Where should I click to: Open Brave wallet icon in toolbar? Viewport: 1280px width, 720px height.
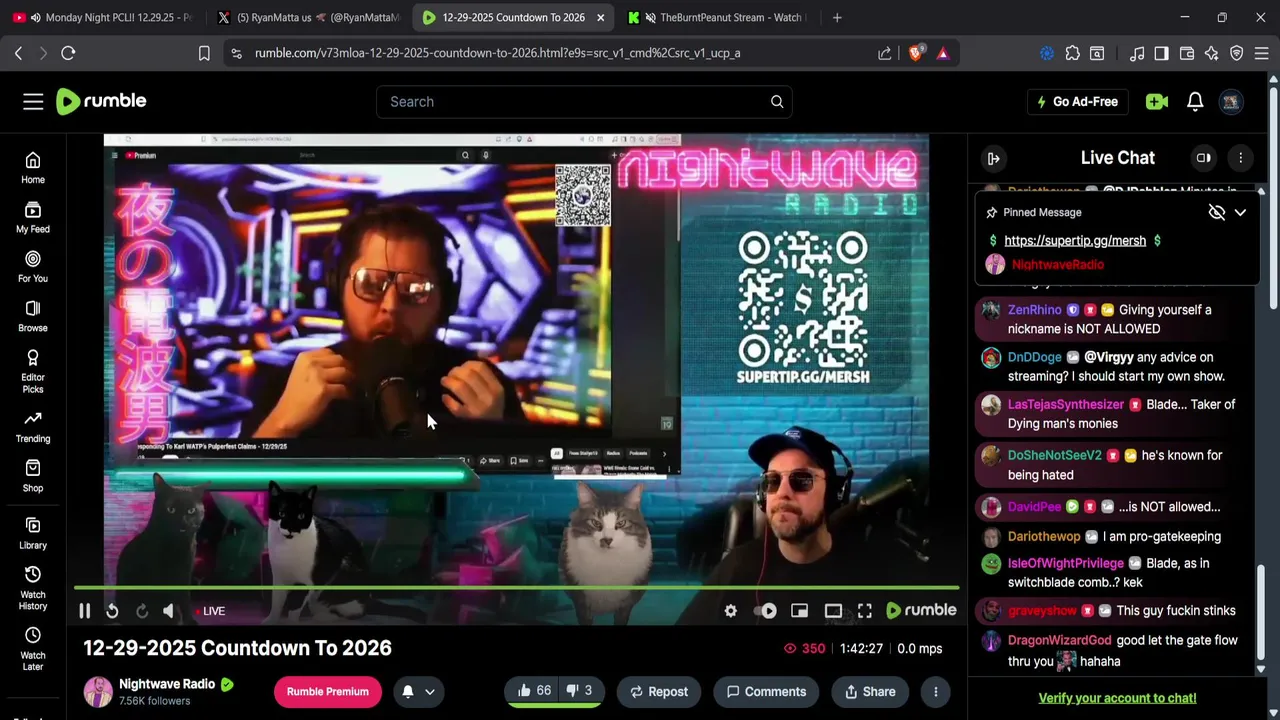[1187, 54]
